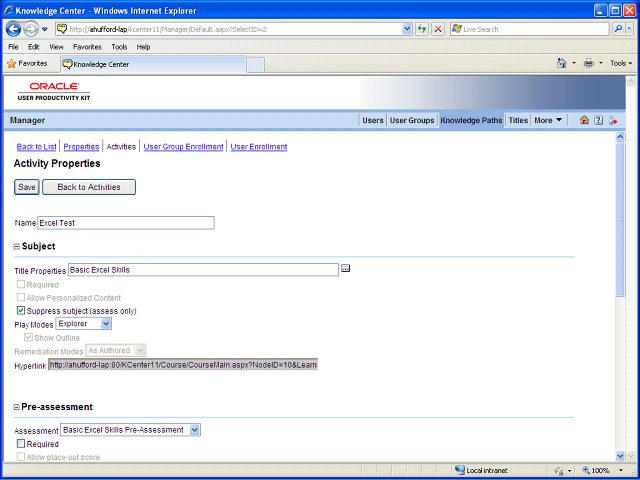Go back with the browser Back arrow

click(x=13, y=29)
